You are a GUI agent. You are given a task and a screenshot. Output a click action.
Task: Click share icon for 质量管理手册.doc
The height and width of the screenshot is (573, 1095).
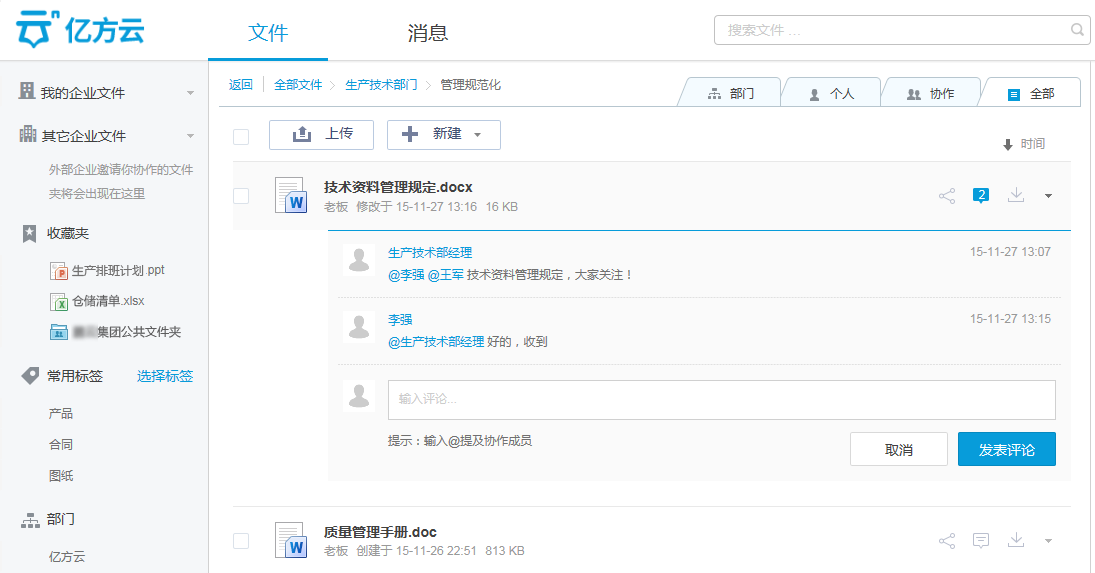[x=947, y=541]
